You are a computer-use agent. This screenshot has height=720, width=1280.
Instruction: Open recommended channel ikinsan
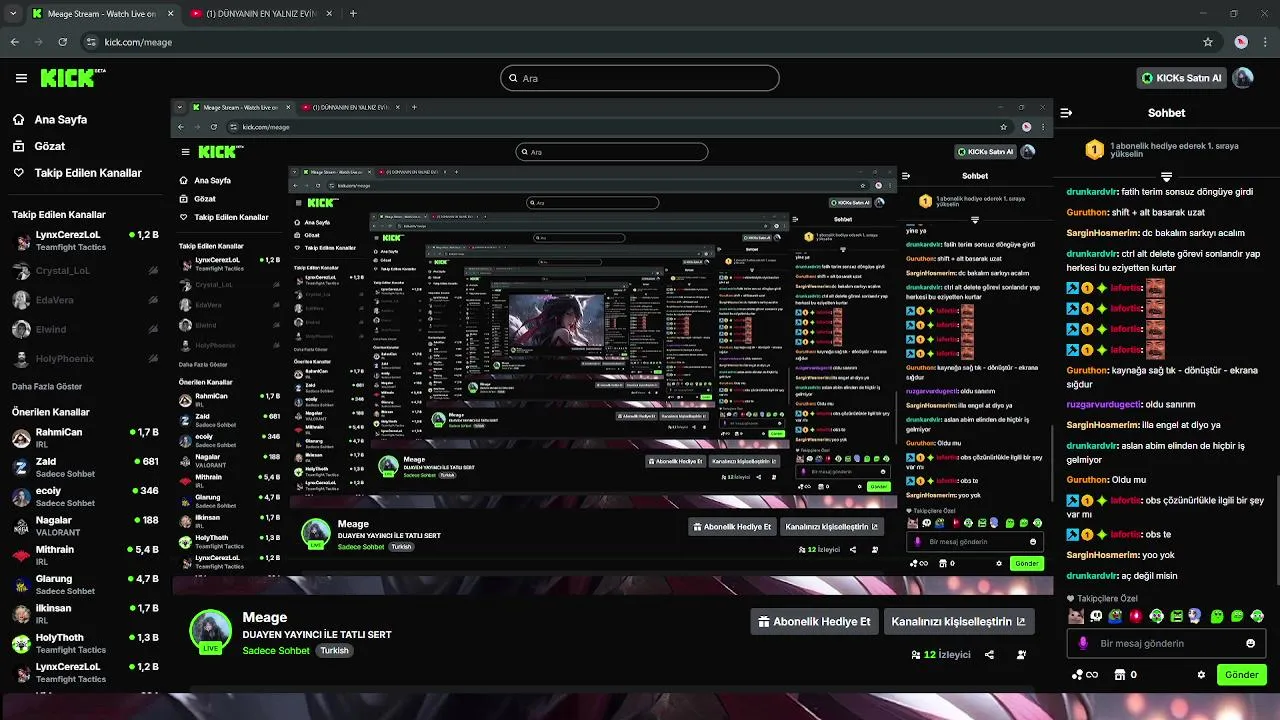(x=84, y=613)
